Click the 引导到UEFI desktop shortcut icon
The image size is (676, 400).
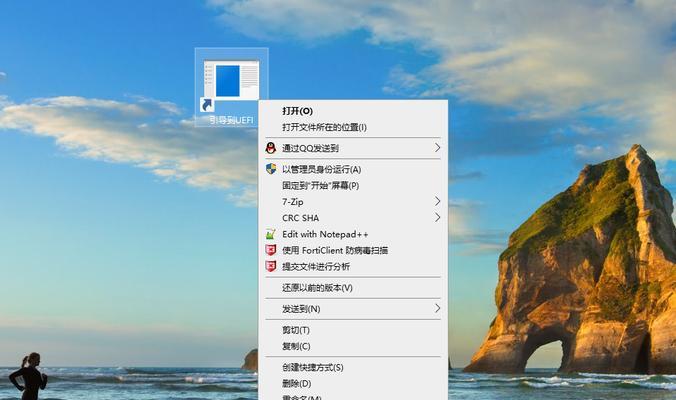pos(230,87)
